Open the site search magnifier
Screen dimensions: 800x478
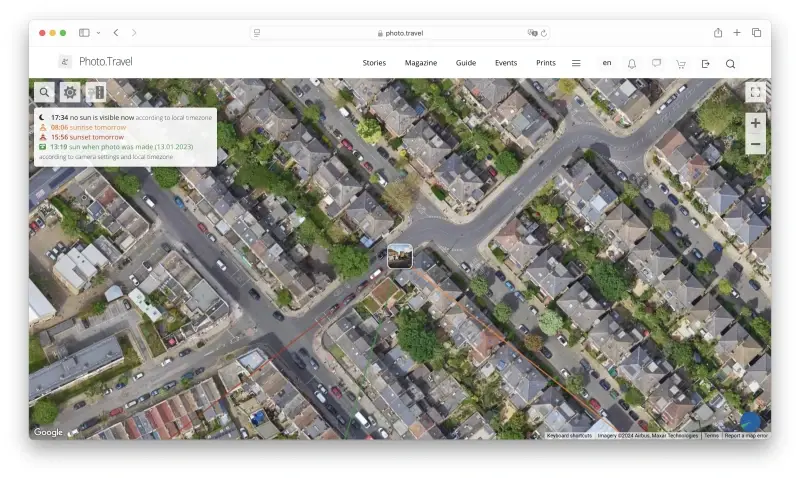[730, 64]
